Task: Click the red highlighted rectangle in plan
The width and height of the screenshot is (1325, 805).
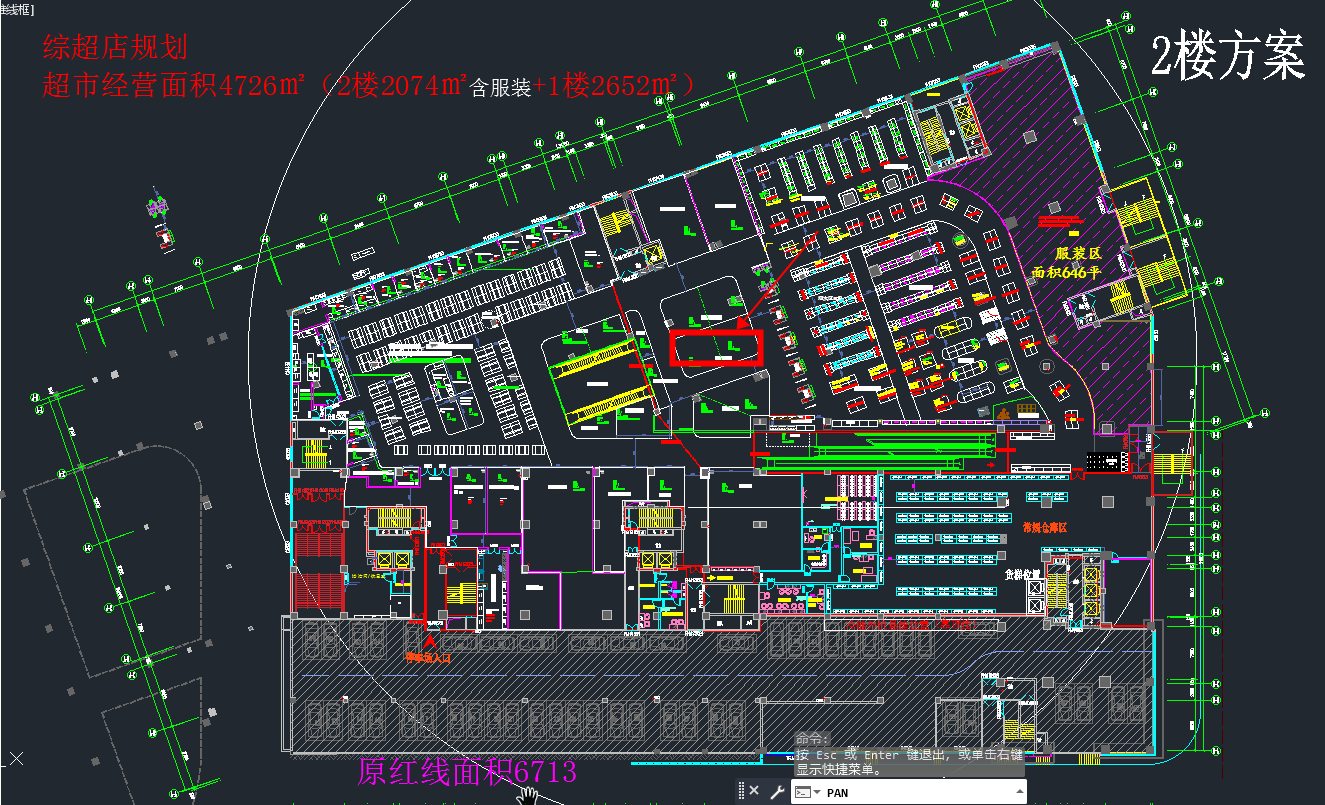Action: coord(716,348)
